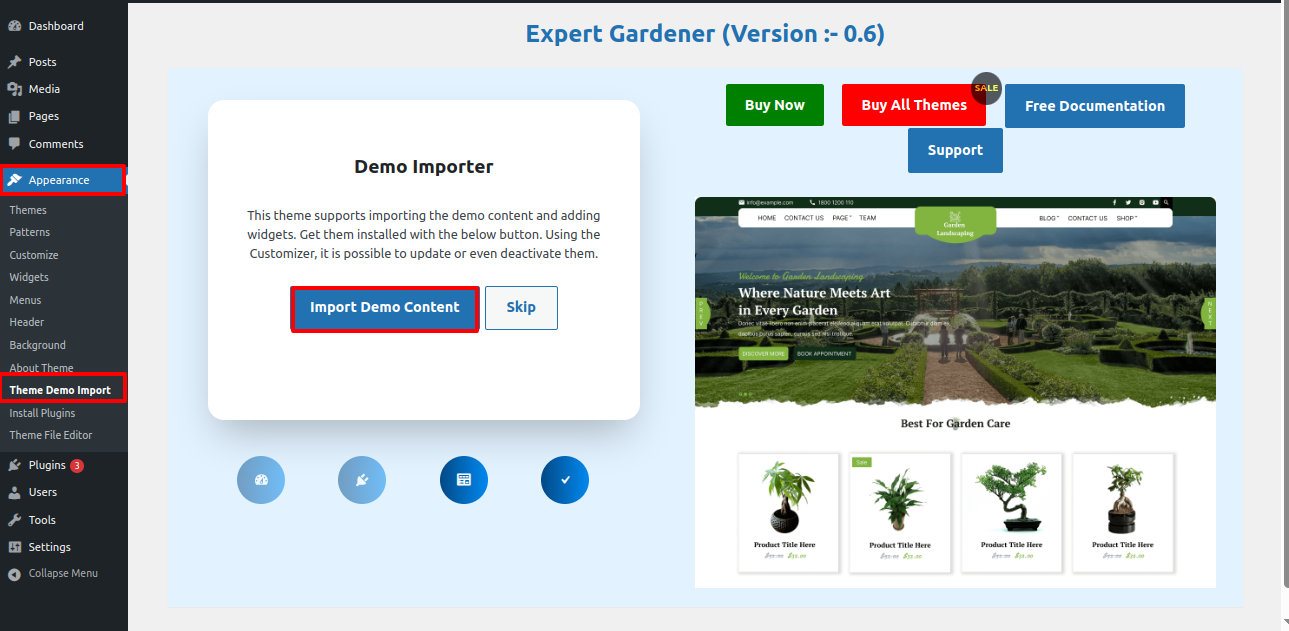Open the Widgets submenu item

point(29,277)
